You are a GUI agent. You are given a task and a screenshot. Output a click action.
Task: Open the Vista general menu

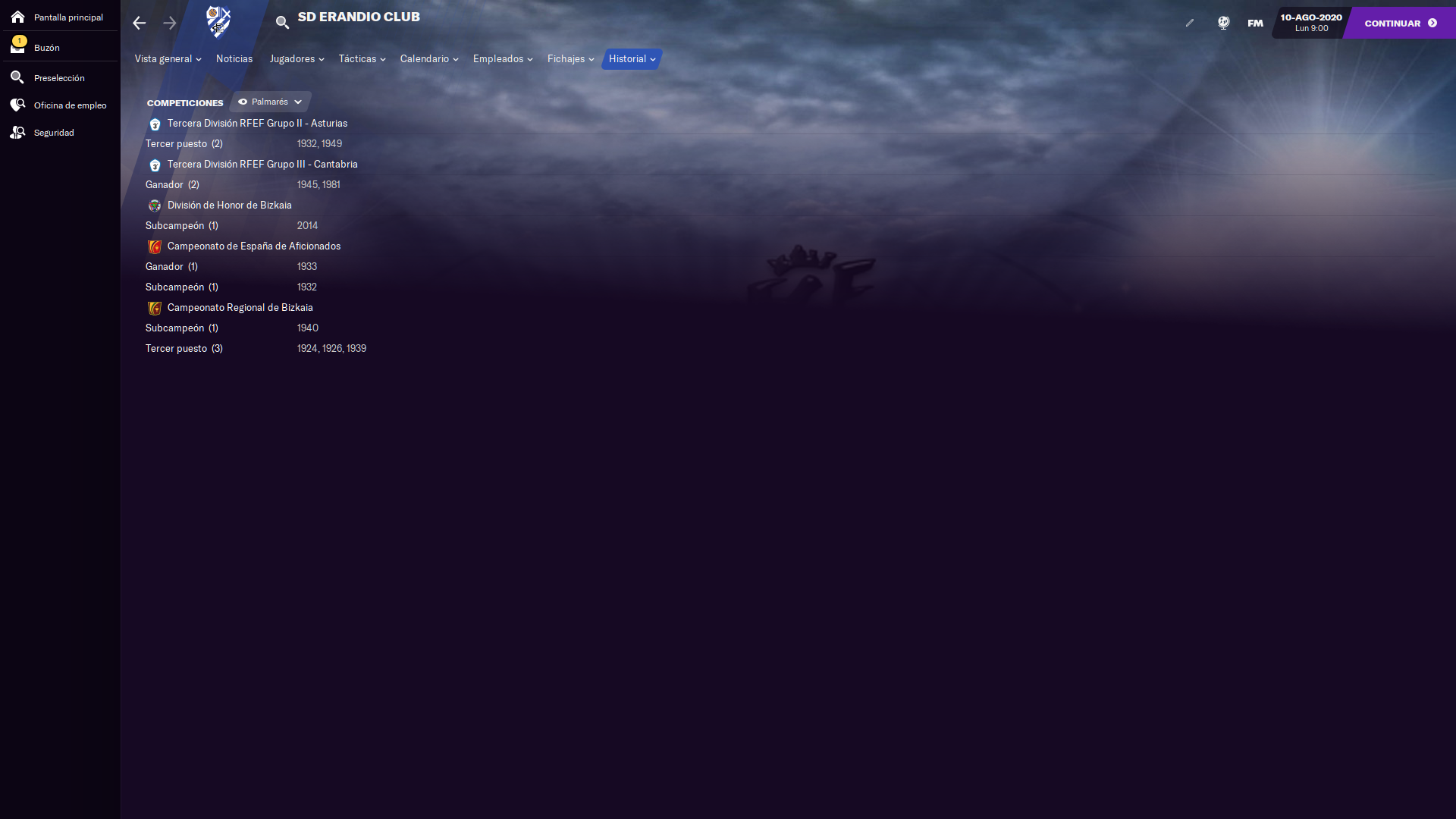pos(168,59)
